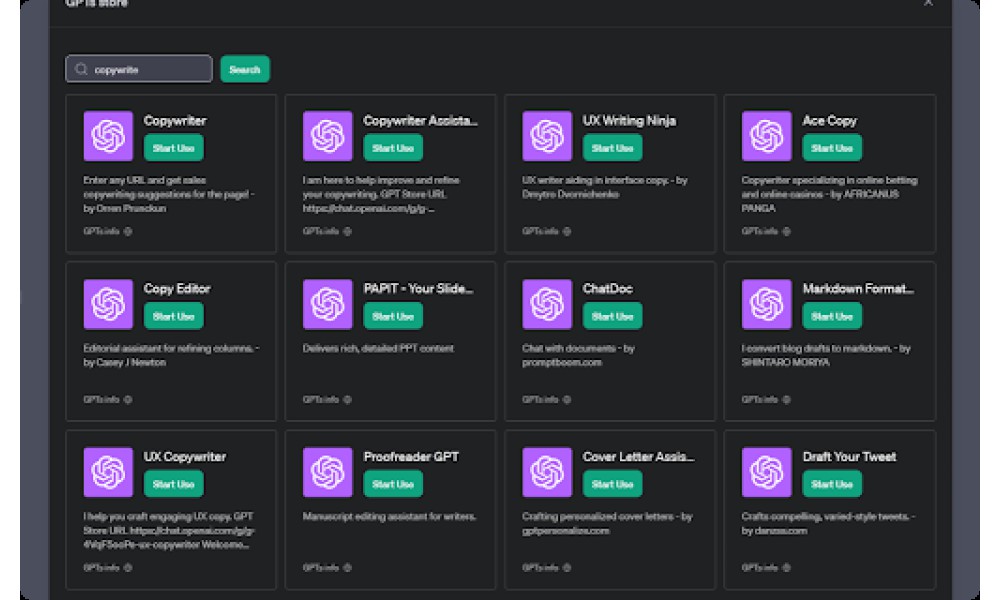Open GPTs info icon on UX Writing Ninja card
The height and width of the screenshot is (600, 1000).
tap(566, 231)
